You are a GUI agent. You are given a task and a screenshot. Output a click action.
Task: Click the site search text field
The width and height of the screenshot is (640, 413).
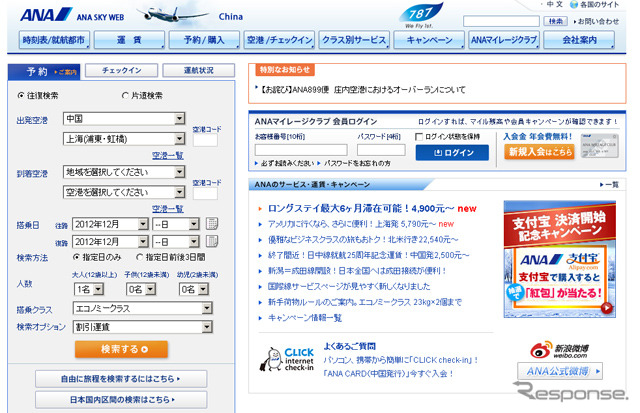(501, 21)
